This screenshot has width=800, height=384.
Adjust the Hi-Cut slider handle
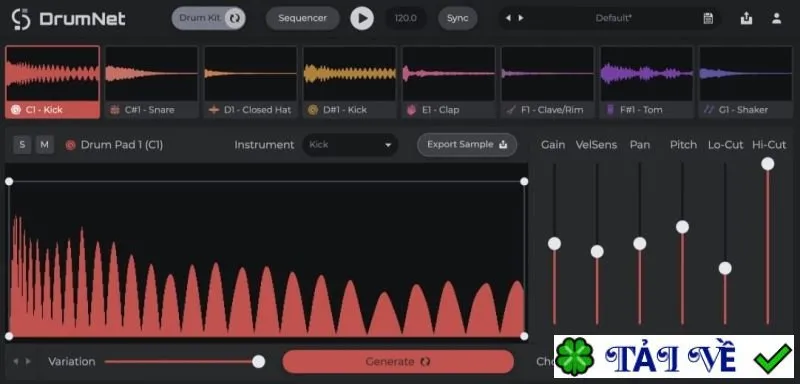(768, 164)
